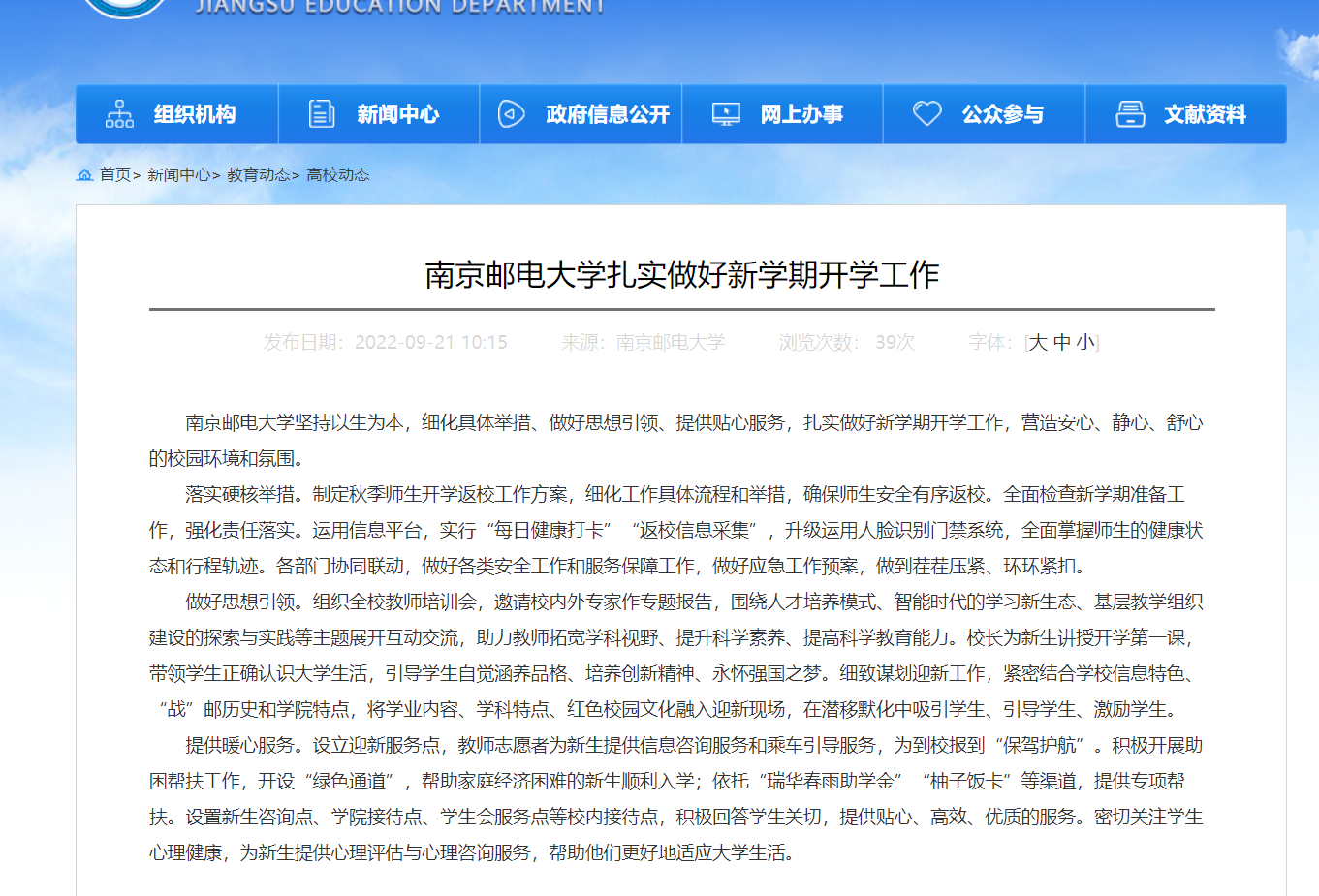Viewport: 1319px width, 896px height.
Task: Click the home icon in breadcrumb
Action: [85, 174]
